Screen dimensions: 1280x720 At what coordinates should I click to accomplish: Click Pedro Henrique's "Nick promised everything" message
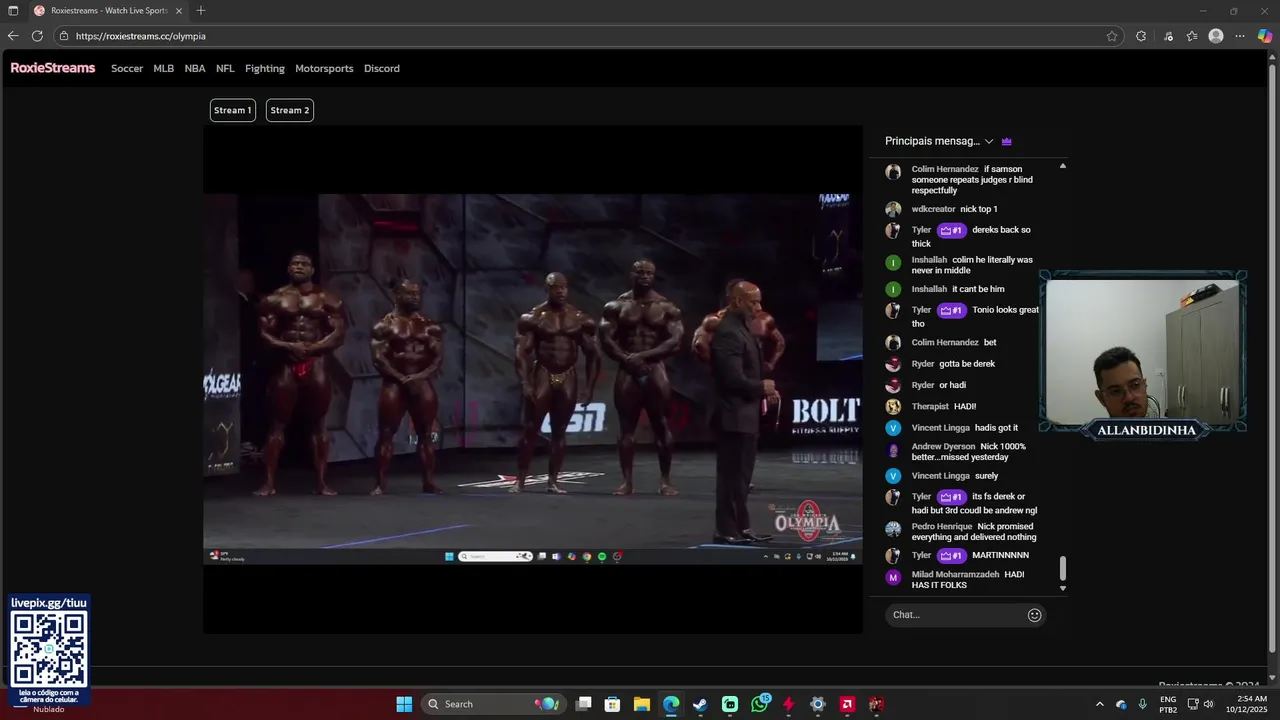coord(974,532)
